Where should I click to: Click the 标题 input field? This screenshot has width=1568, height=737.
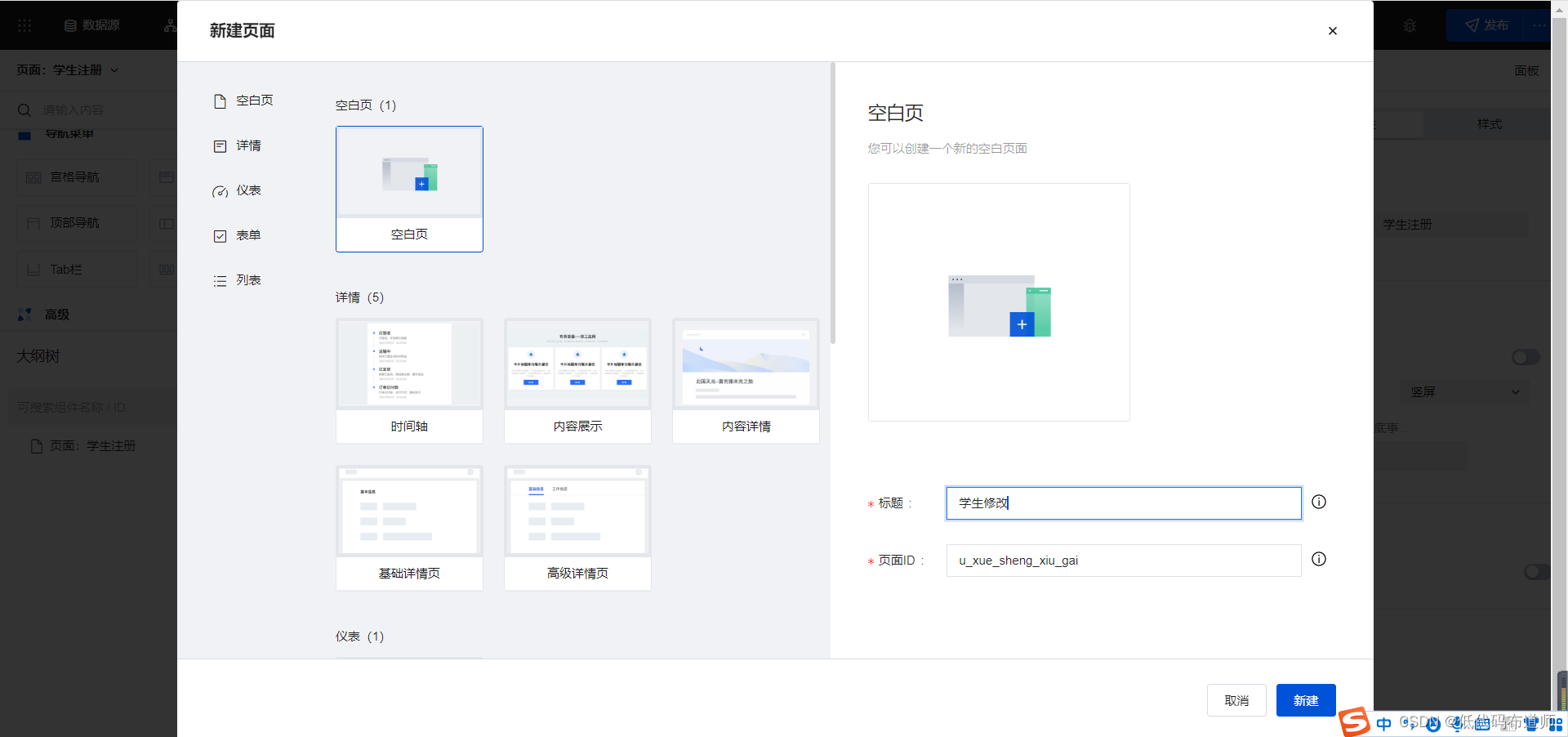pyautogui.click(x=1124, y=503)
